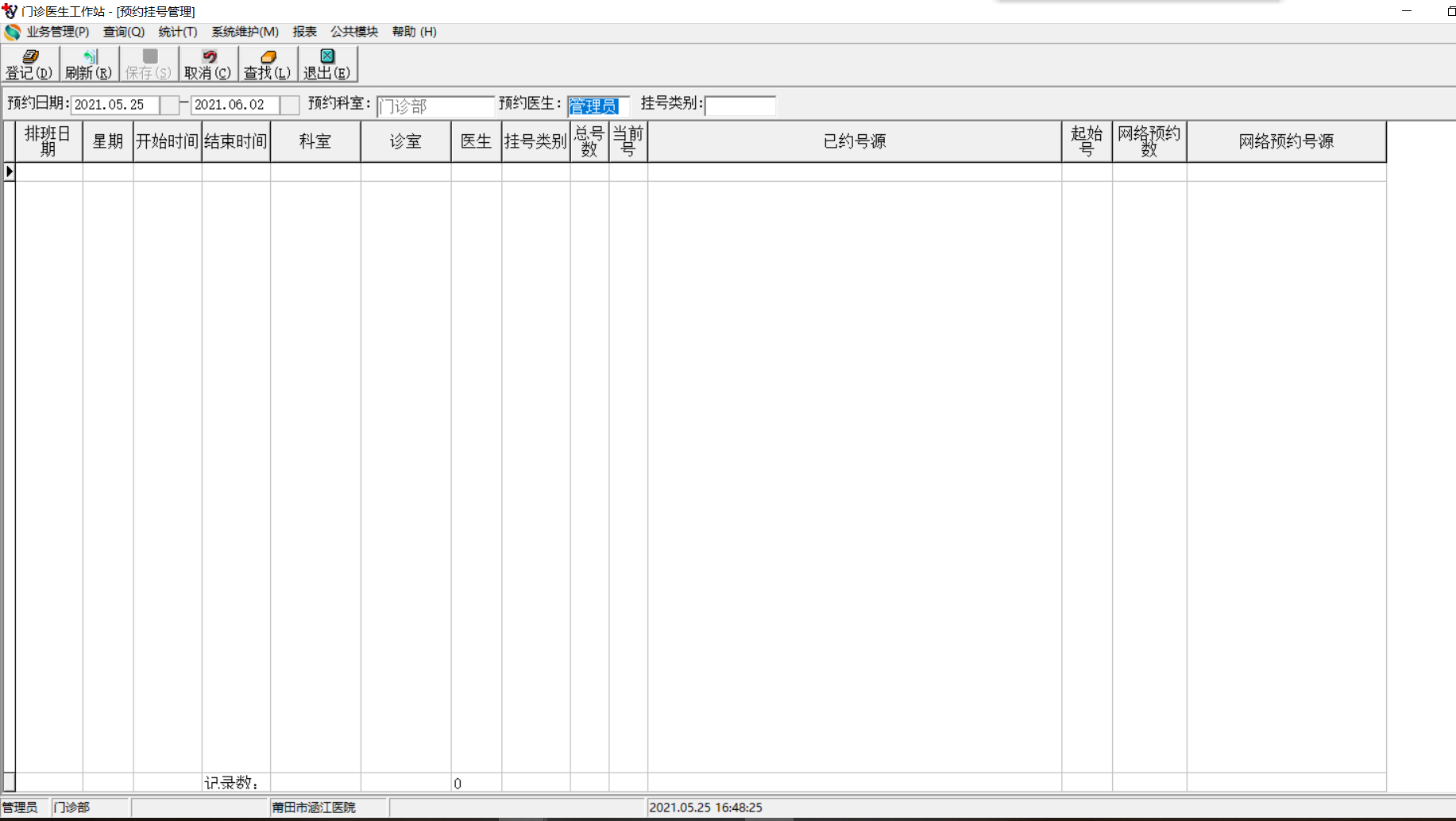Click the 结束时间 column header
Screen dimensions: 1456x821
click(236, 141)
